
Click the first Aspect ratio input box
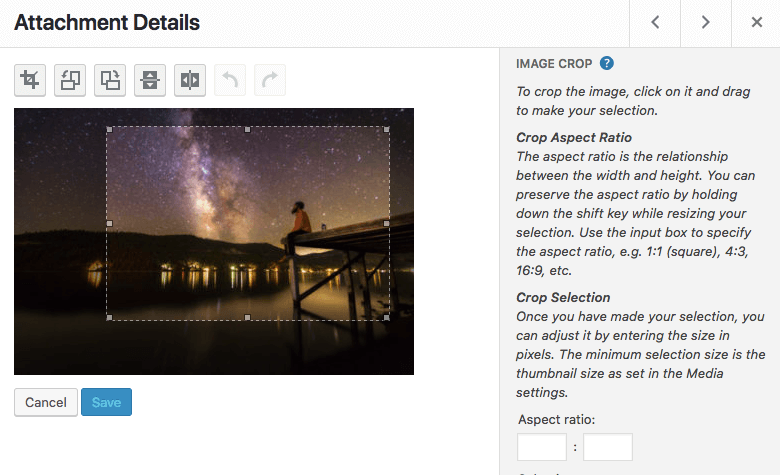pyautogui.click(x=542, y=447)
